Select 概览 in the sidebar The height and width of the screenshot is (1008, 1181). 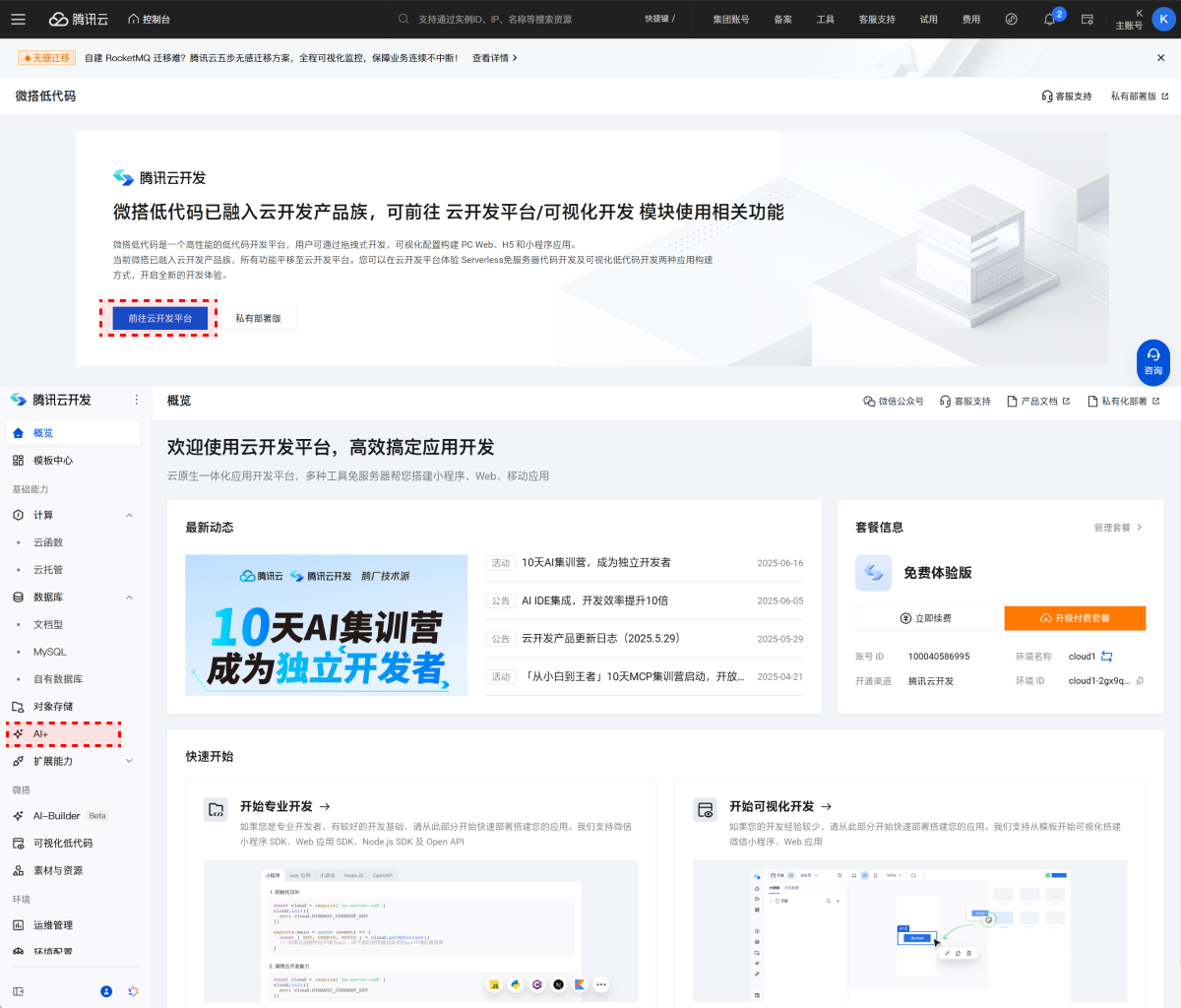[x=73, y=433]
